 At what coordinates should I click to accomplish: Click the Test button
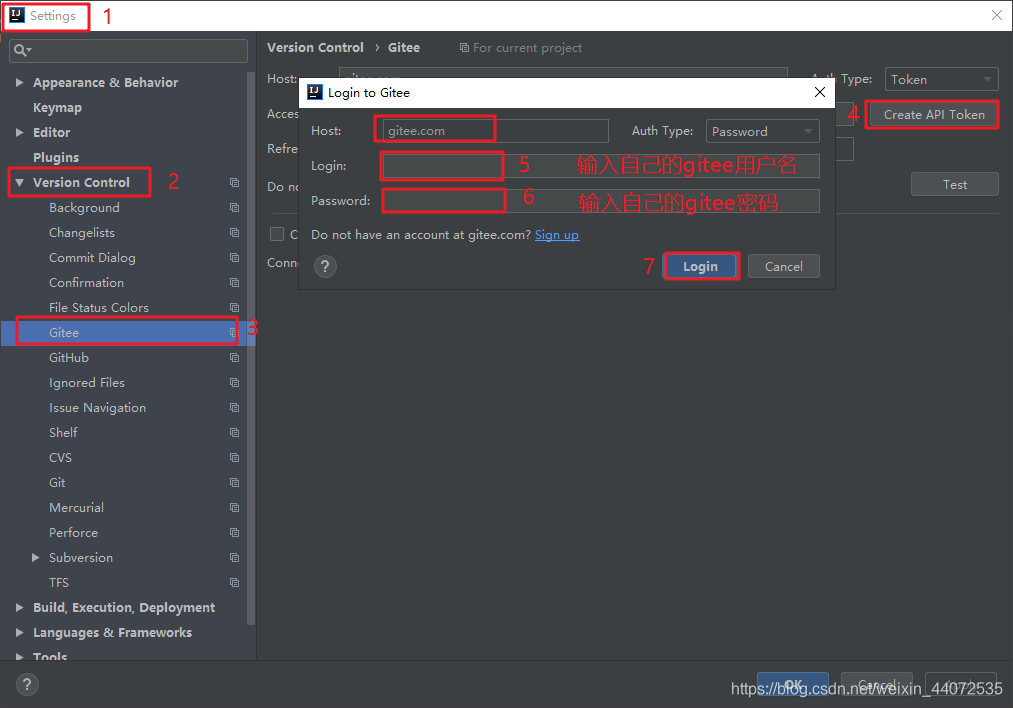click(955, 184)
